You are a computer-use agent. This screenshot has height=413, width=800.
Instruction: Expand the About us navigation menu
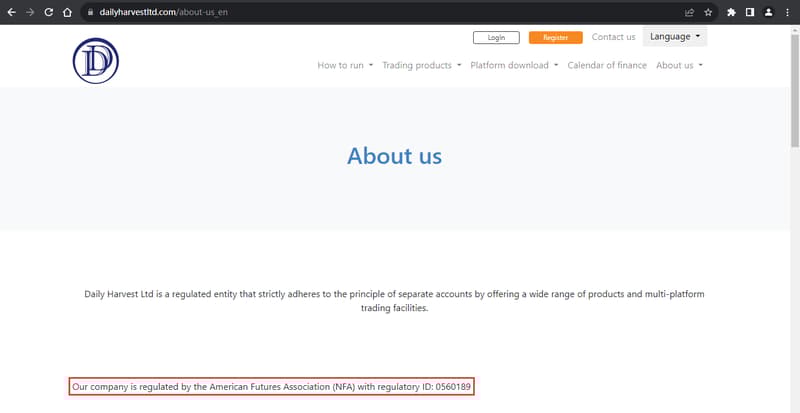(679, 65)
